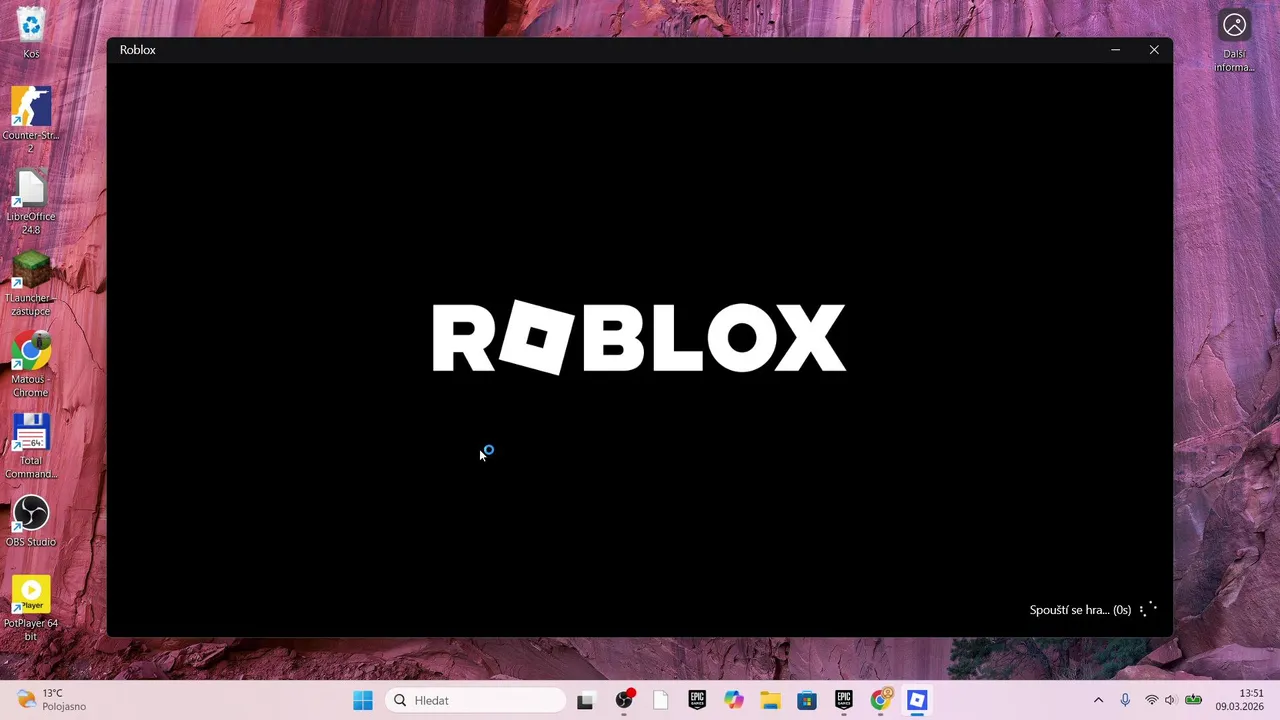This screenshot has height=720, width=1280.
Task: Click the speaker volume tray icon
Action: pos(1170,700)
